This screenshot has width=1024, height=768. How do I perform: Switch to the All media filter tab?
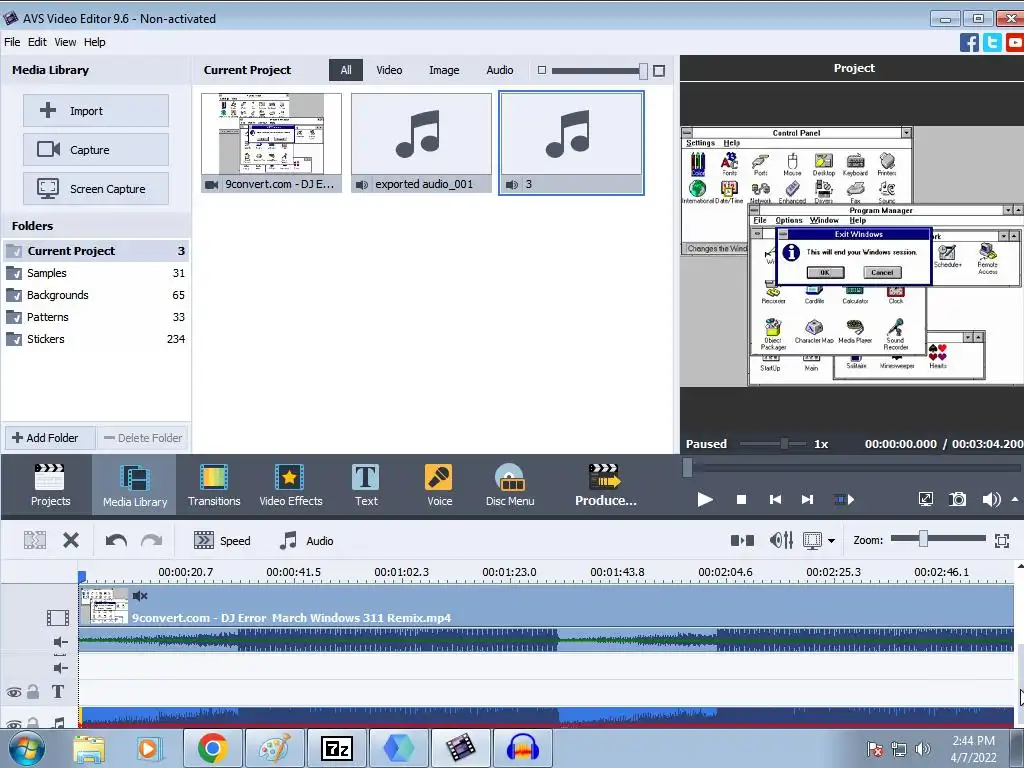[346, 70]
